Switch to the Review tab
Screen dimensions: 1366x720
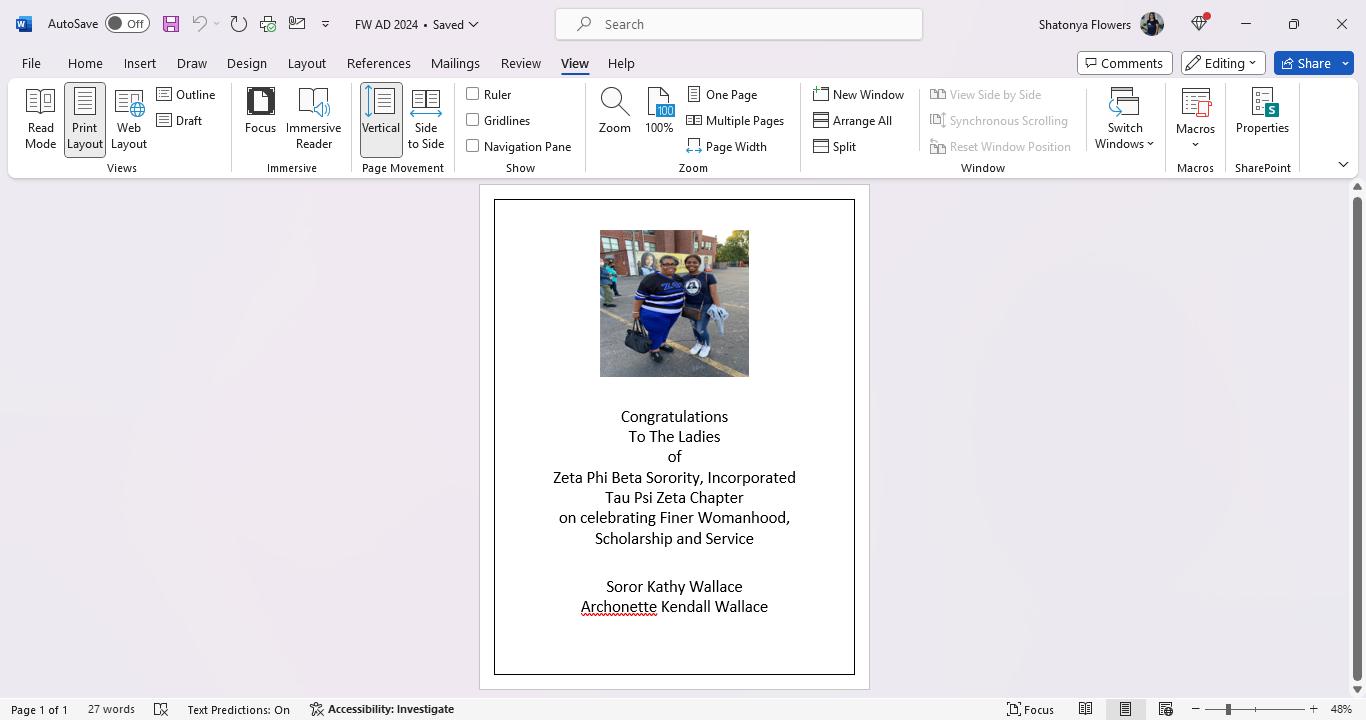point(521,63)
